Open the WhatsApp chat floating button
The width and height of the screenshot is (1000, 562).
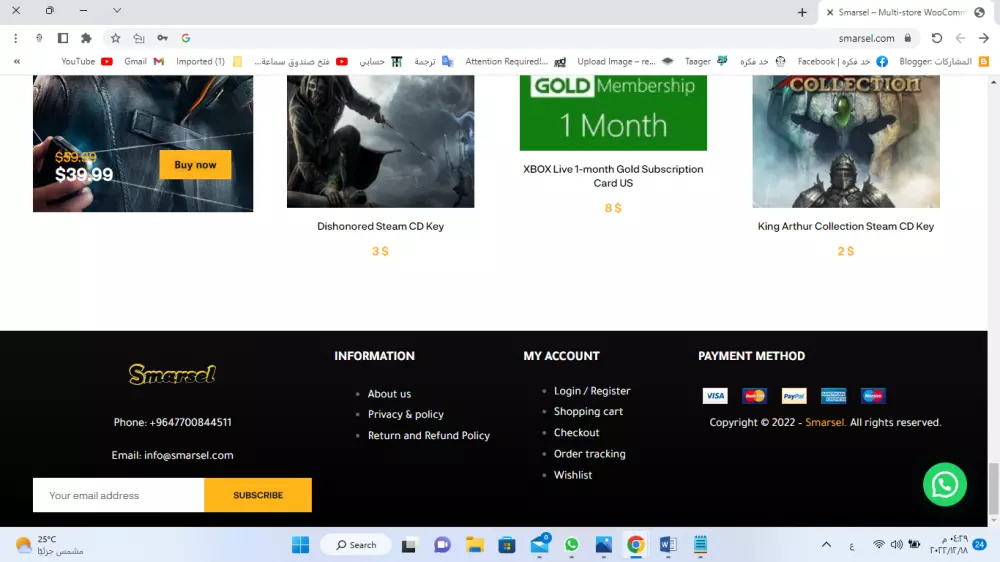(x=945, y=485)
